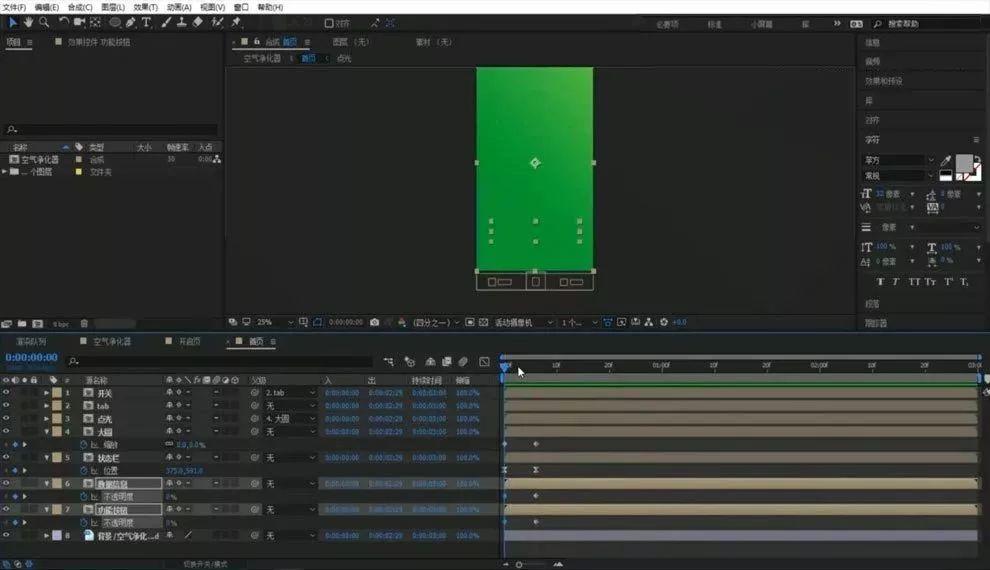Open viewer magnification 25% dropdown

(x=275, y=322)
